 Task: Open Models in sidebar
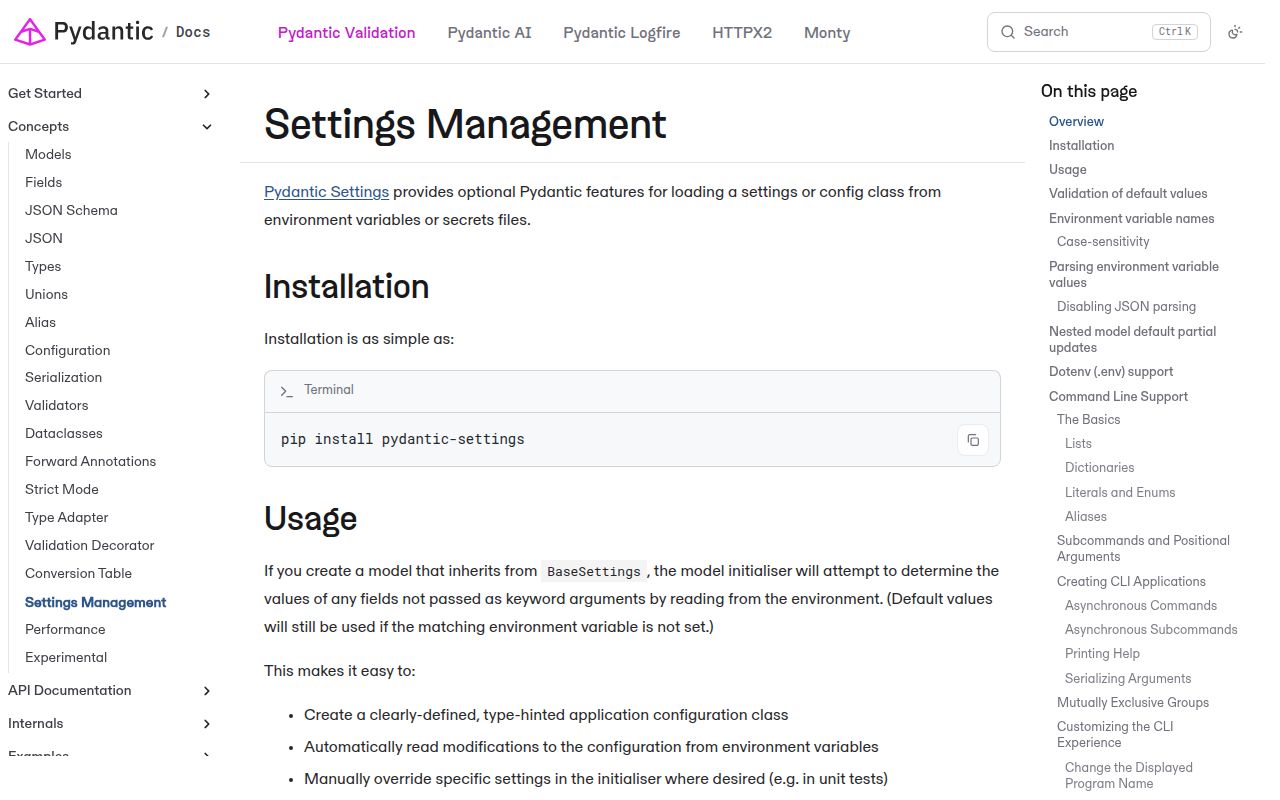pos(48,154)
